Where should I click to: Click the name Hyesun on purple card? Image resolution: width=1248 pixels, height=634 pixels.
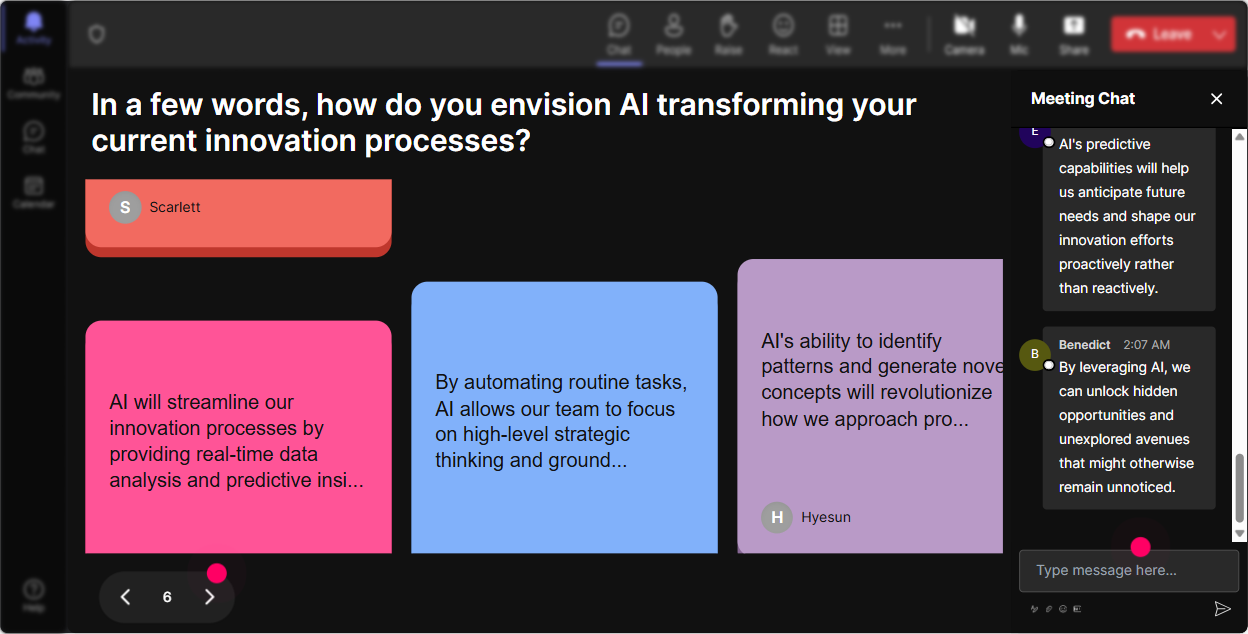pos(826,517)
